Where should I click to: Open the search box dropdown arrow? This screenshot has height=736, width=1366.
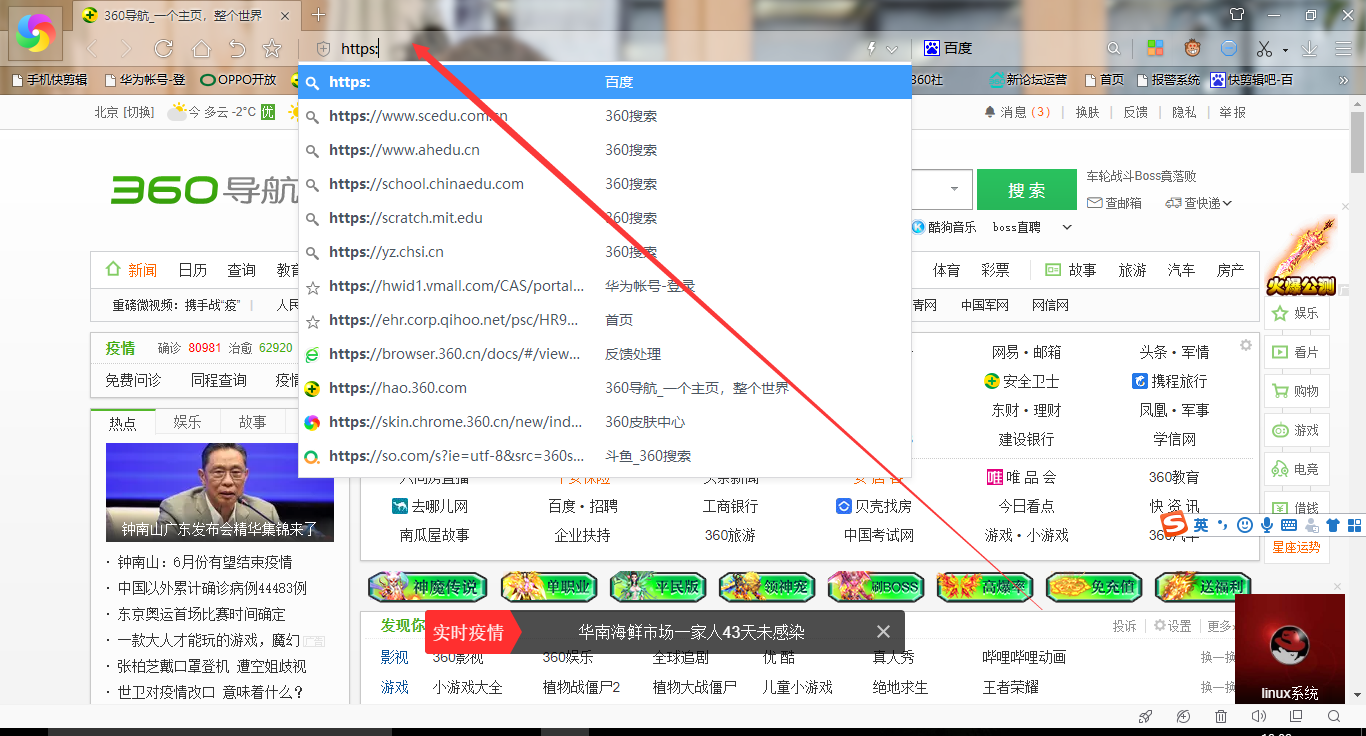click(955, 189)
